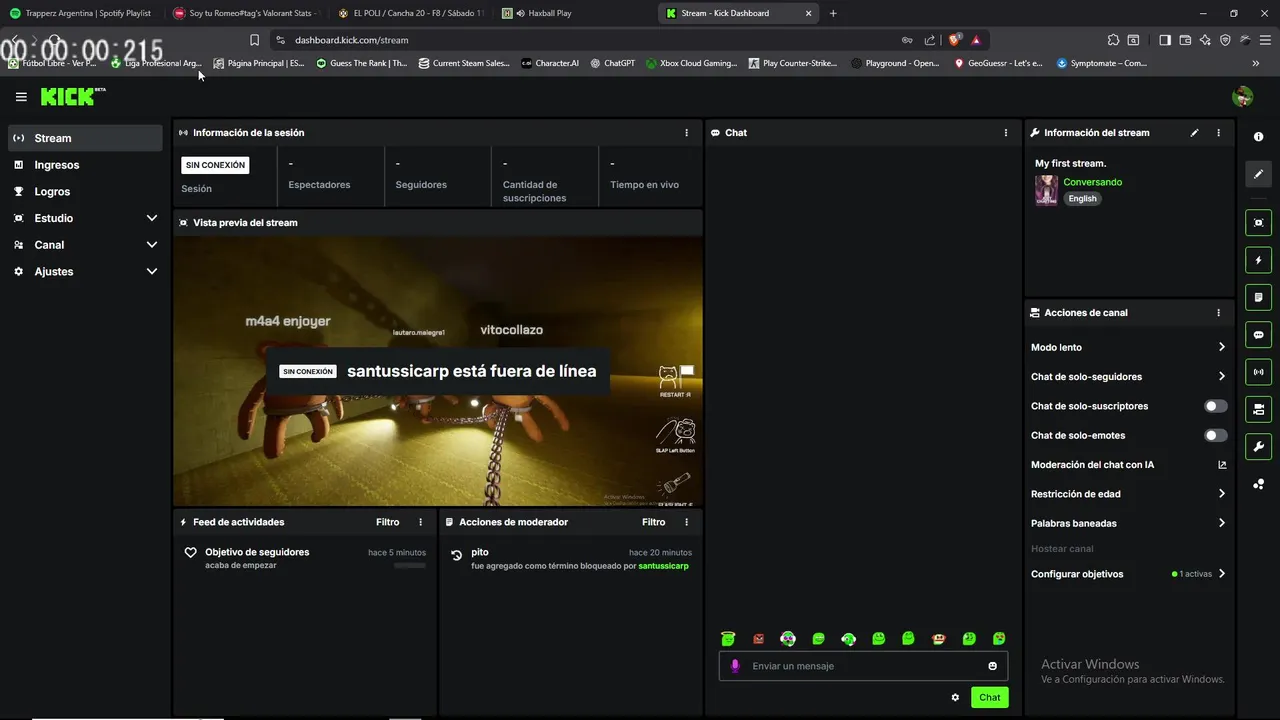Switch to EL POLI Cancha 20 browser tab

[410, 13]
